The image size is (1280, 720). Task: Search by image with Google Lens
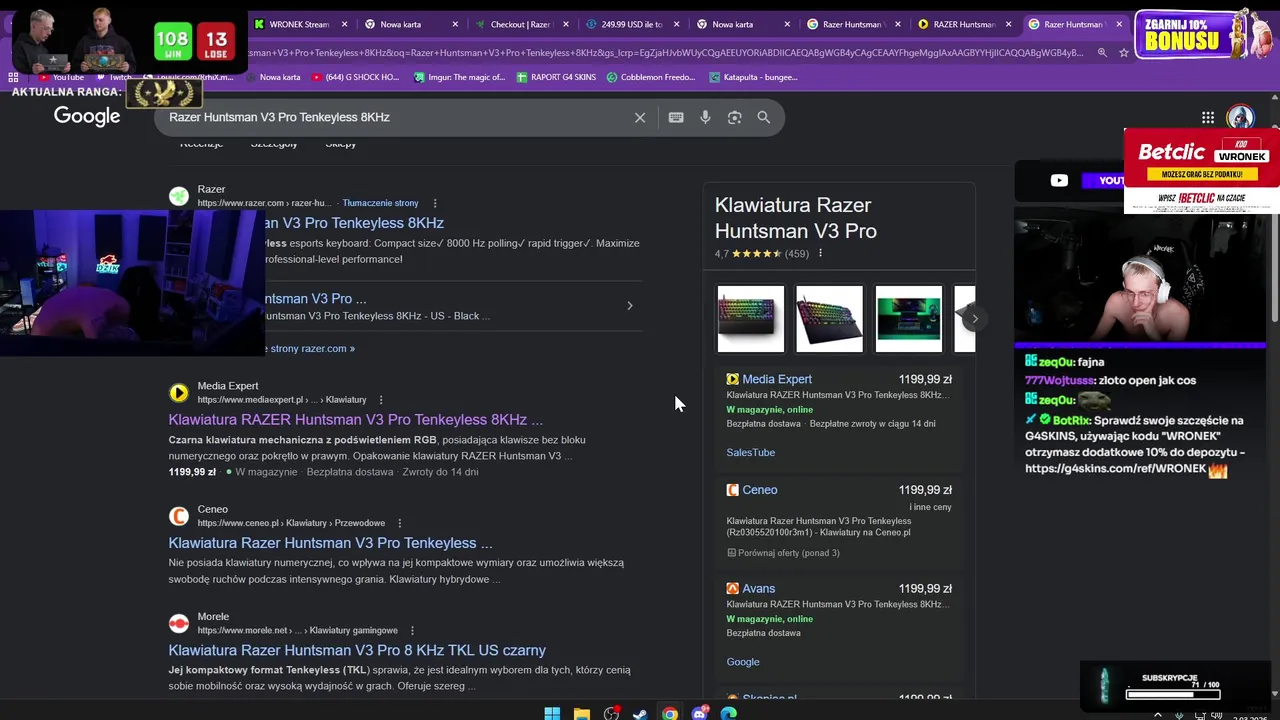pos(735,117)
